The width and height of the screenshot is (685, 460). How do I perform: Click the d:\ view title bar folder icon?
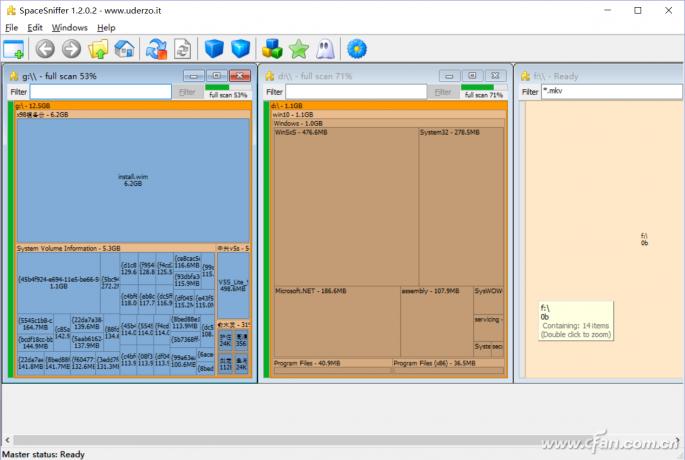(270, 76)
